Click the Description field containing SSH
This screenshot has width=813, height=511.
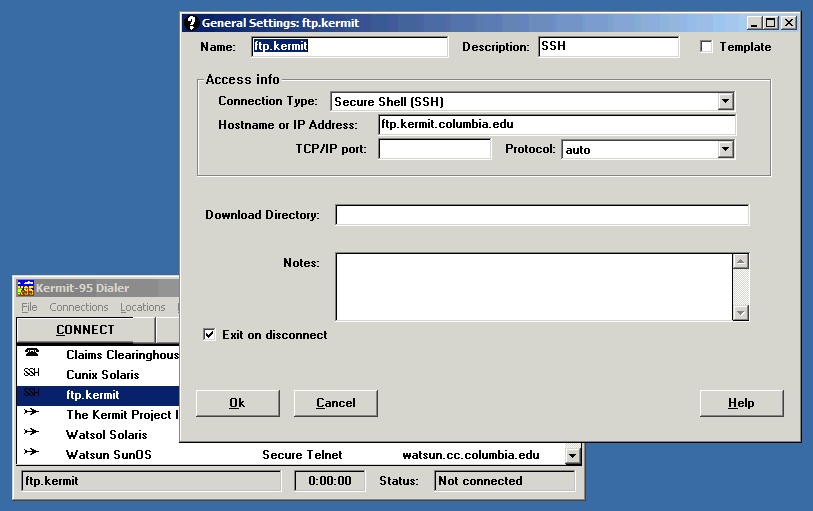coord(609,46)
